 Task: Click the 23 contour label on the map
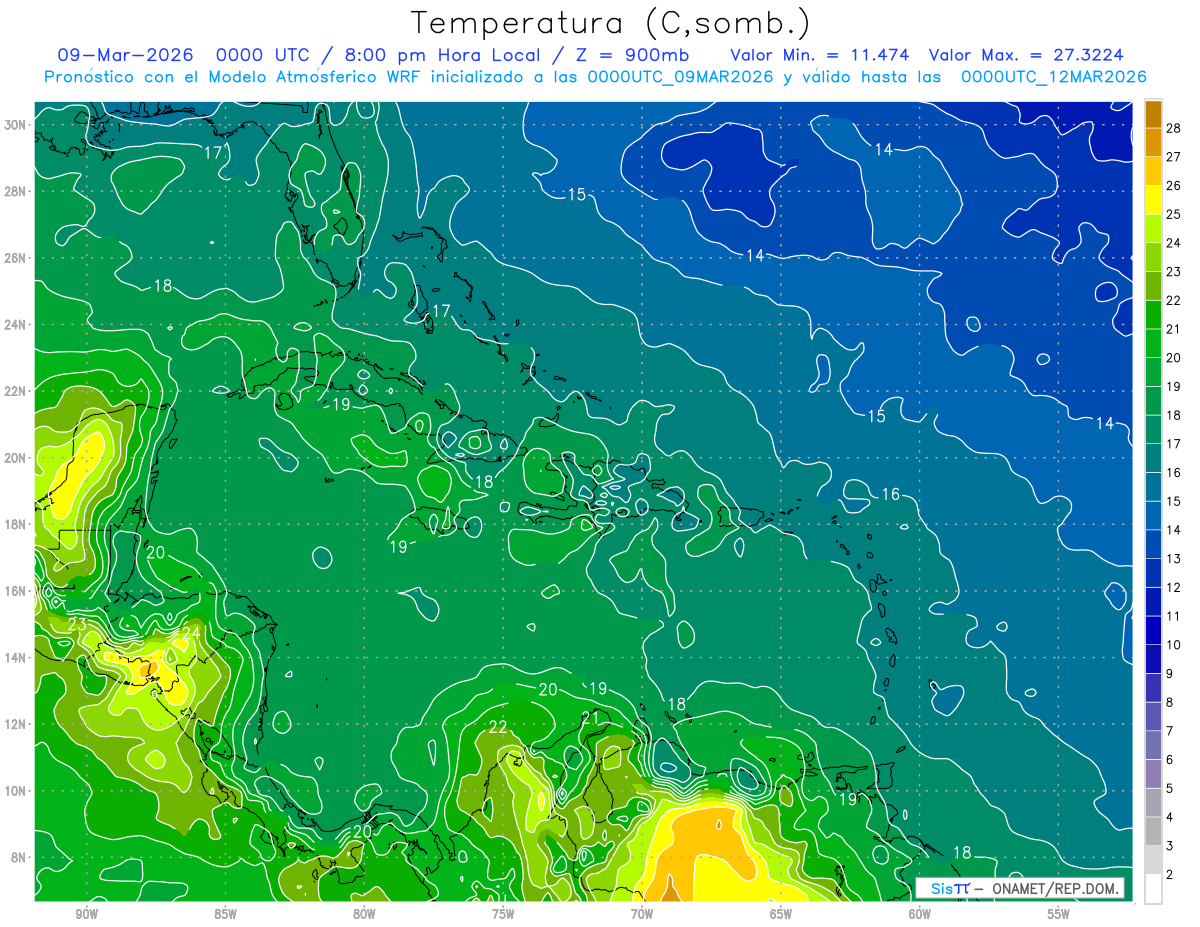click(x=77, y=625)
